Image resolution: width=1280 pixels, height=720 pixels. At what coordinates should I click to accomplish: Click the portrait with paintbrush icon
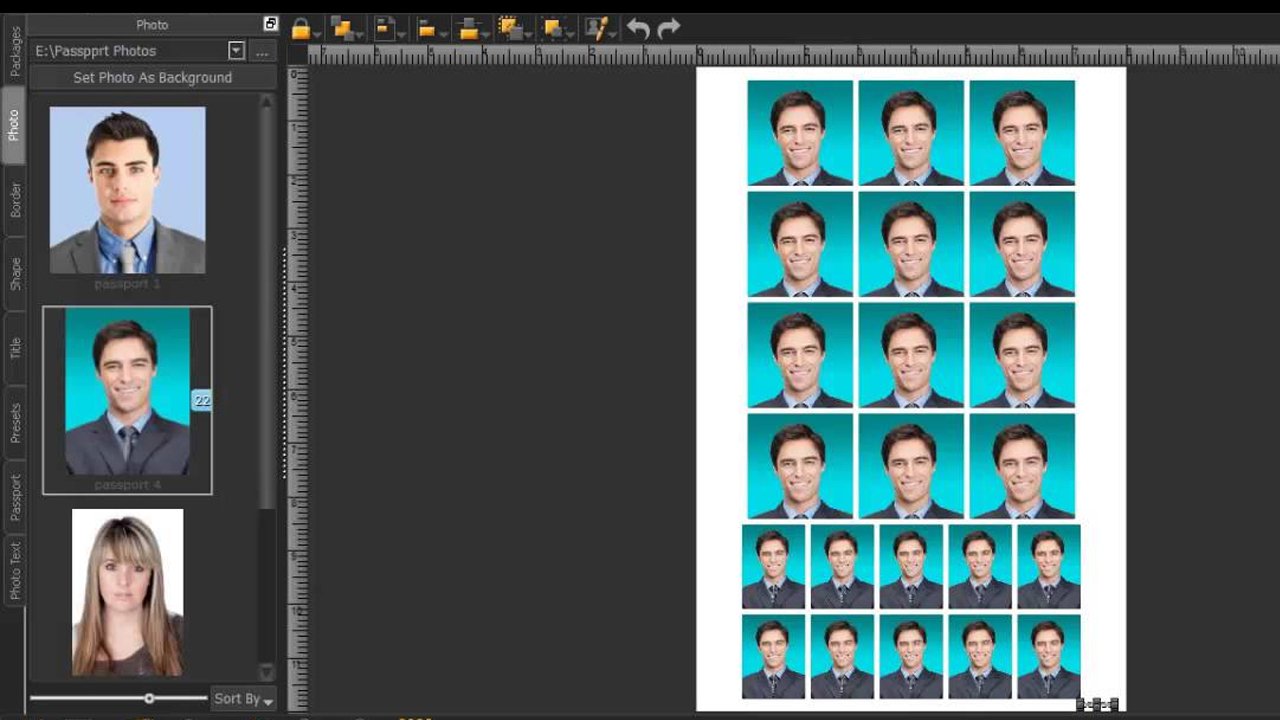click(597, 29)
